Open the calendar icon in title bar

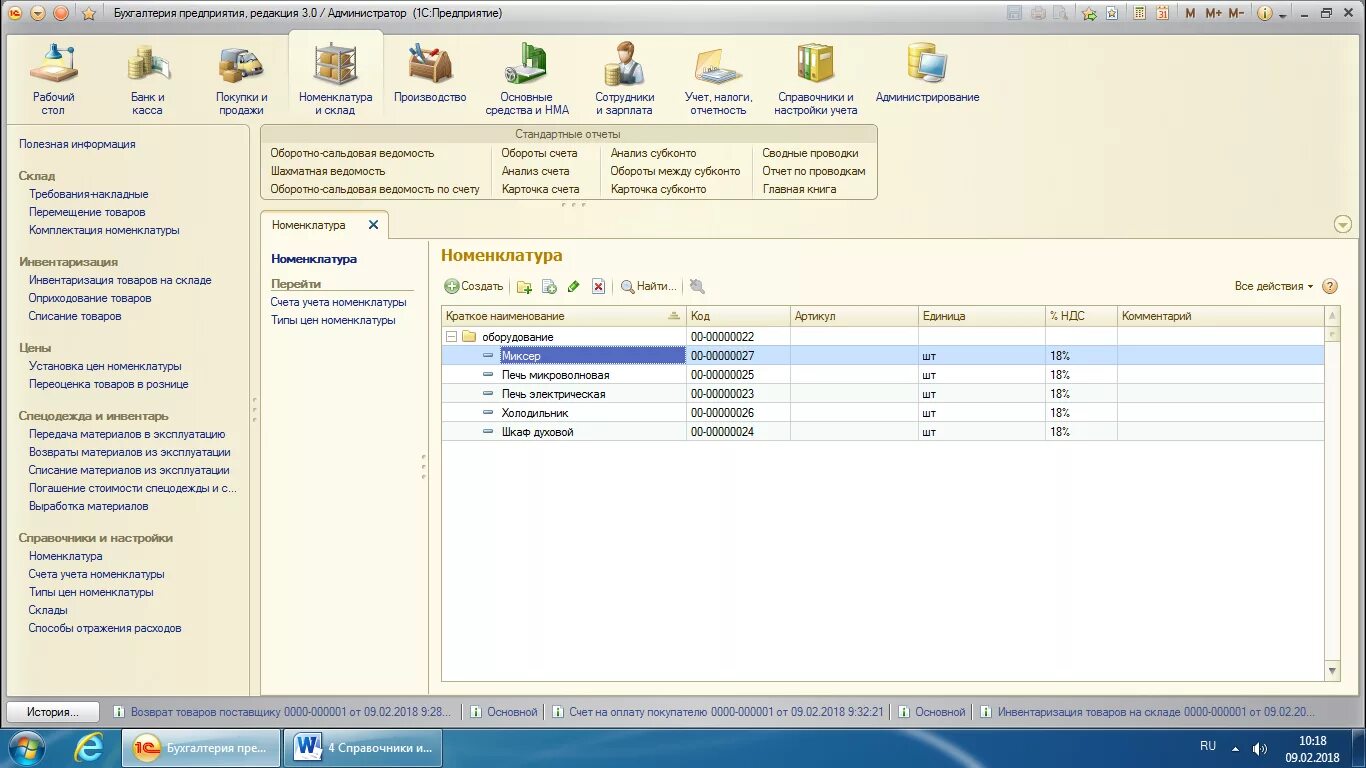pyautogui.click(x=1162, y=13)
